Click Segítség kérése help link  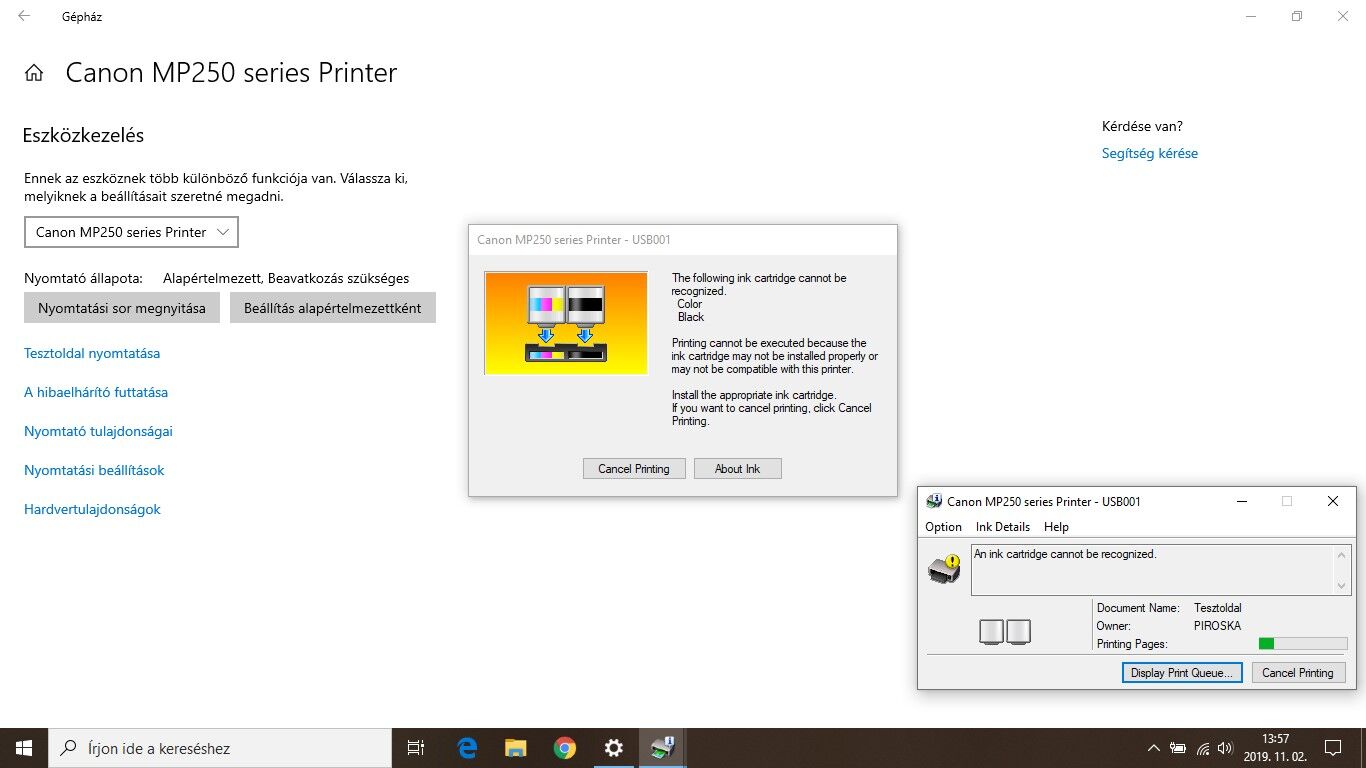(1150, 153)
